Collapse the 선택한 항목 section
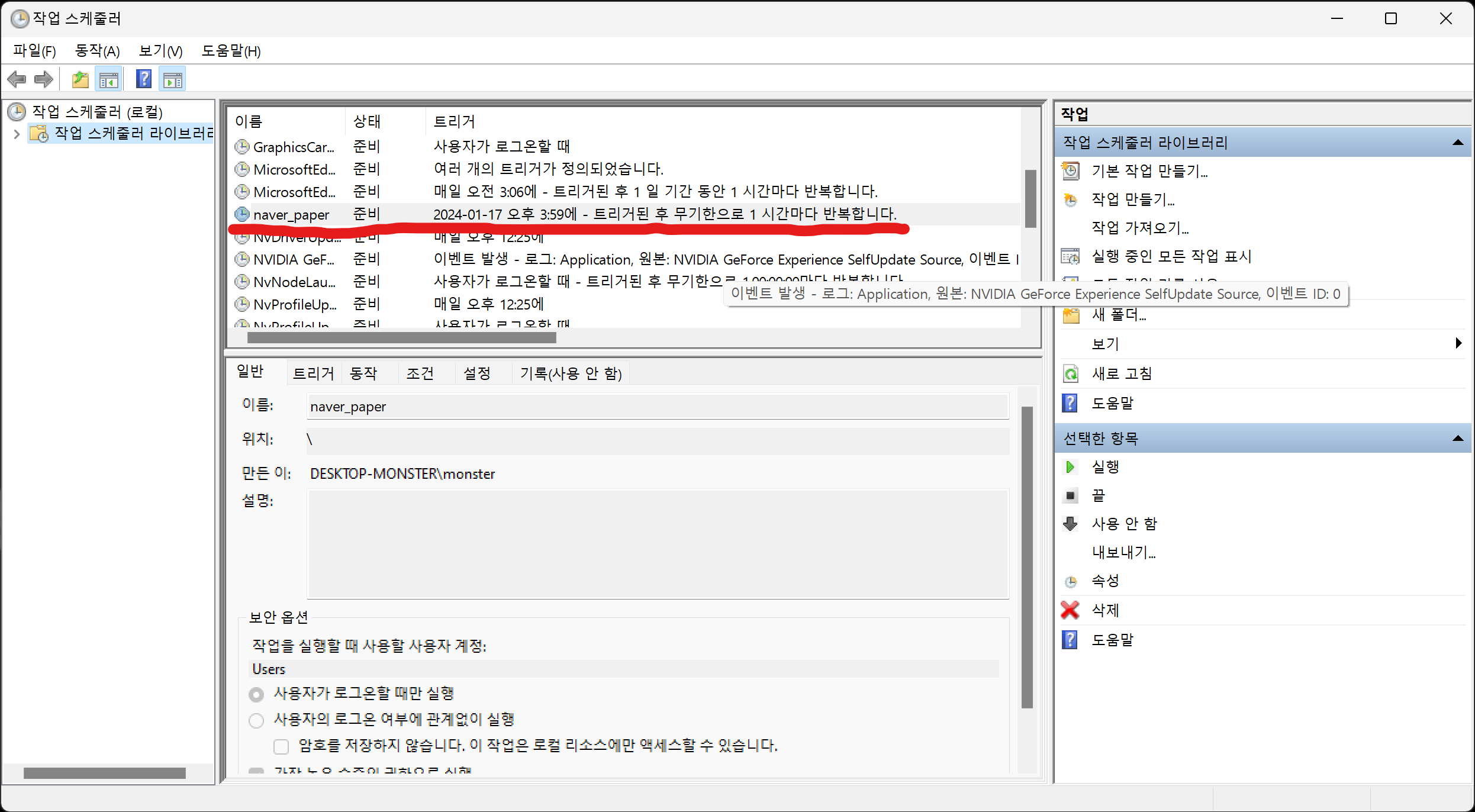 [x=1458, y=439]
